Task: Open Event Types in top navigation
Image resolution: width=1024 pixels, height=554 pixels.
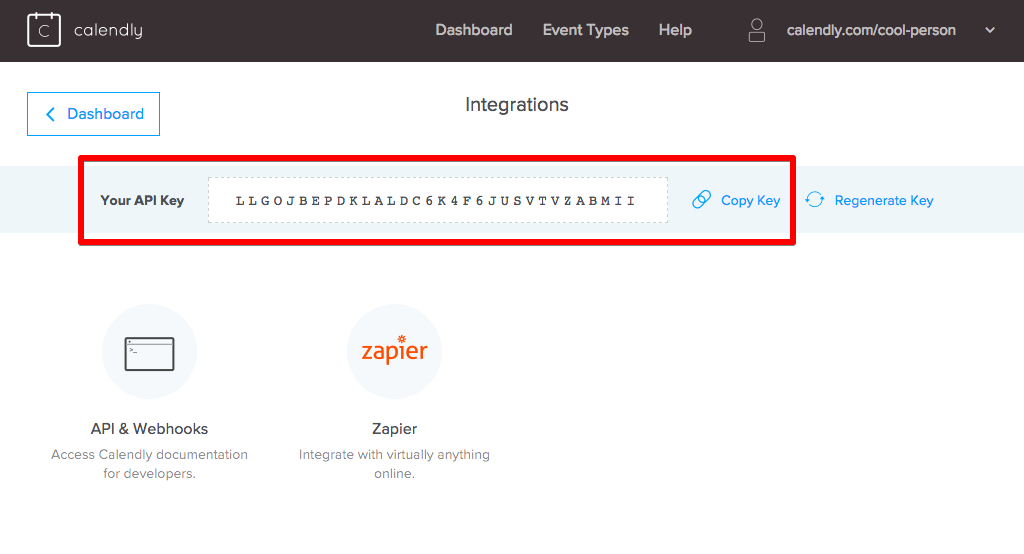Action: (x=585, y=30)
